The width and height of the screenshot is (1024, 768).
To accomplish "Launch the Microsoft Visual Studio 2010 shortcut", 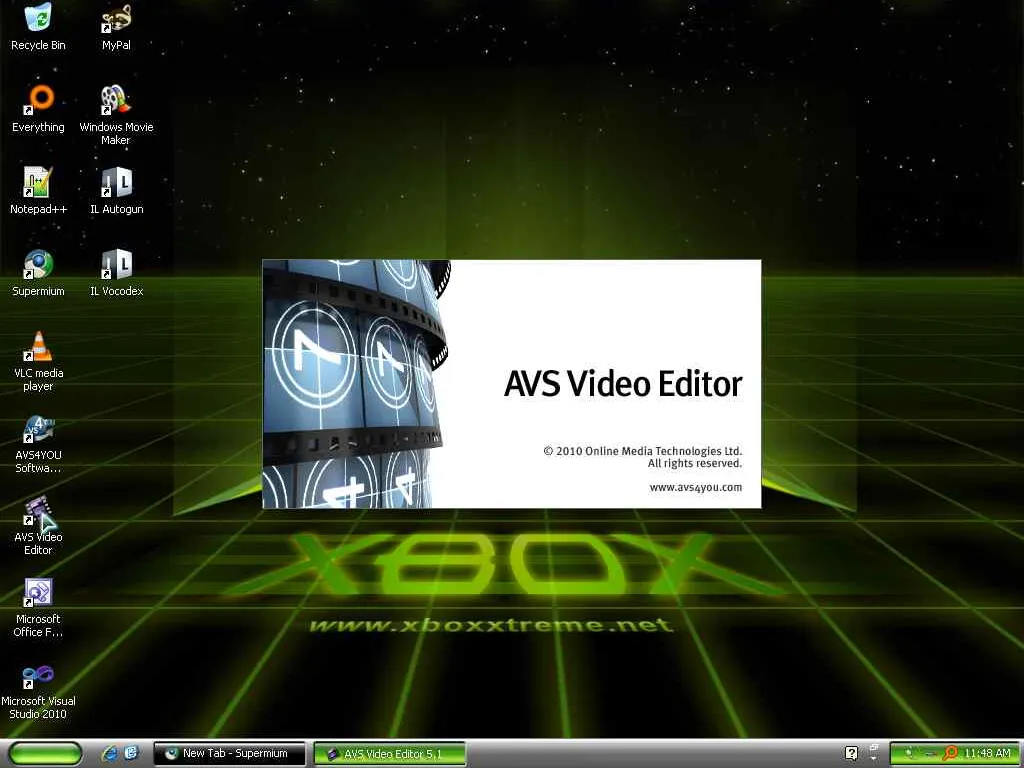I will (38, 690).
